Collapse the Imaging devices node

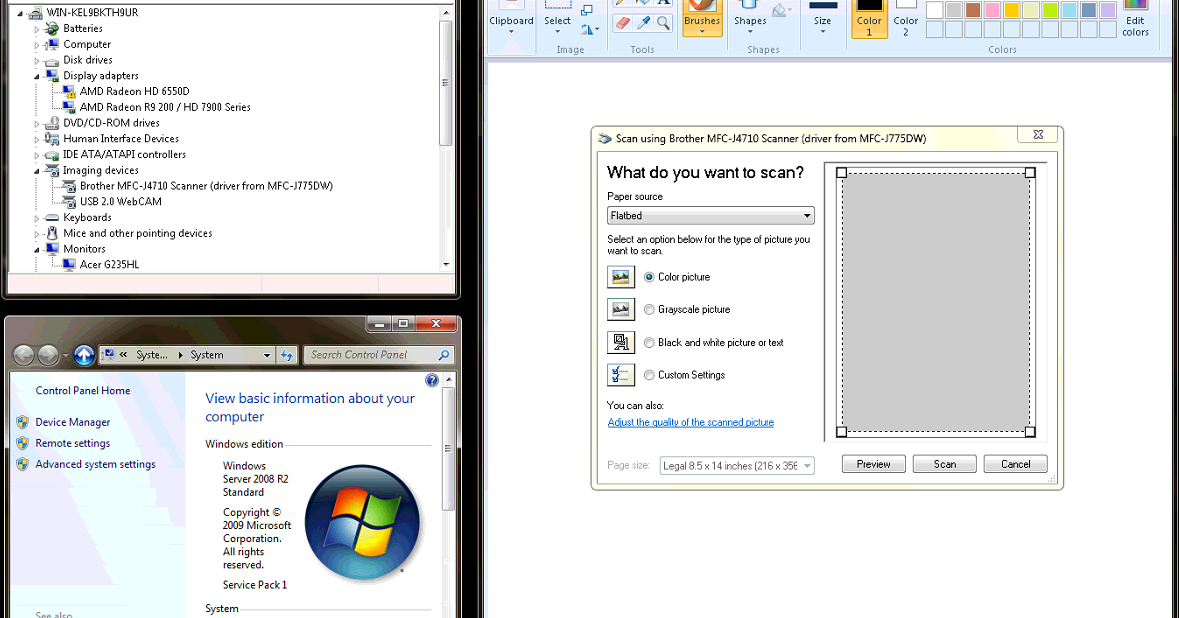(x=37, y=171)
